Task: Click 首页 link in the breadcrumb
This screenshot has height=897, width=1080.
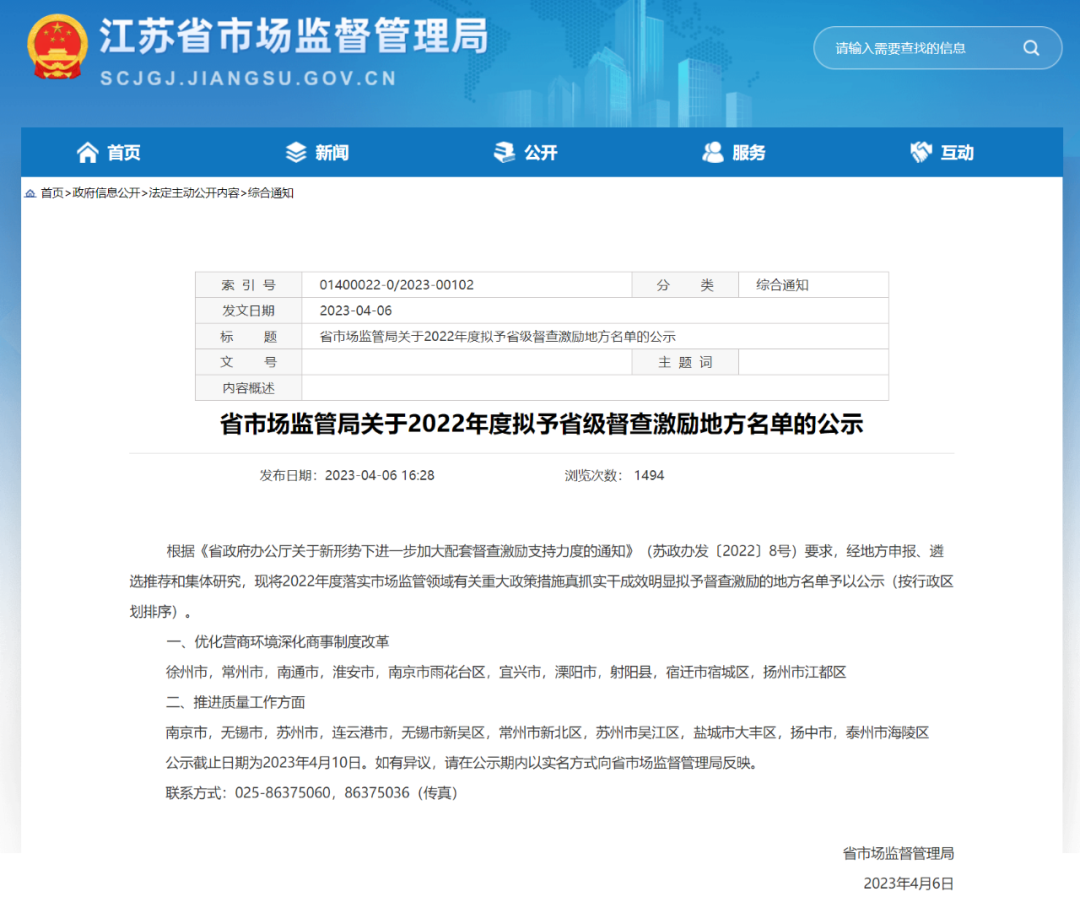Action: click(x=51, y=193)
